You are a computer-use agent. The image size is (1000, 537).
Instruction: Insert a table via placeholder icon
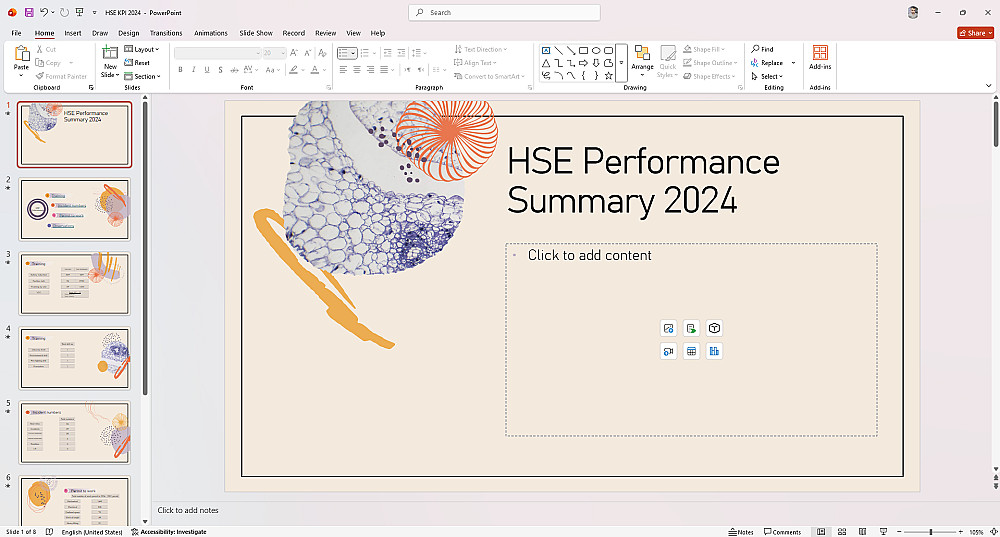(x=691, y=351)
